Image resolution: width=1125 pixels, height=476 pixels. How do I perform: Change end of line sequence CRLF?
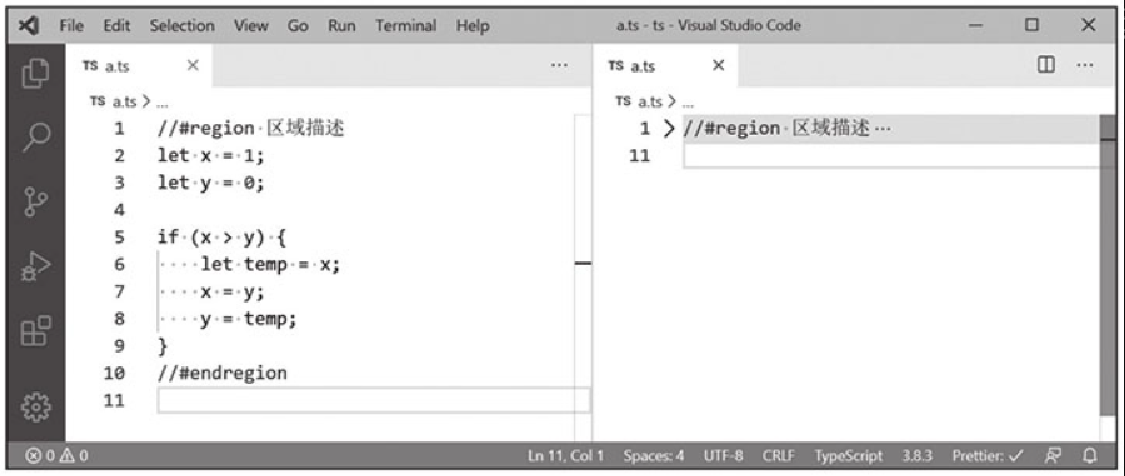[778, 455]
